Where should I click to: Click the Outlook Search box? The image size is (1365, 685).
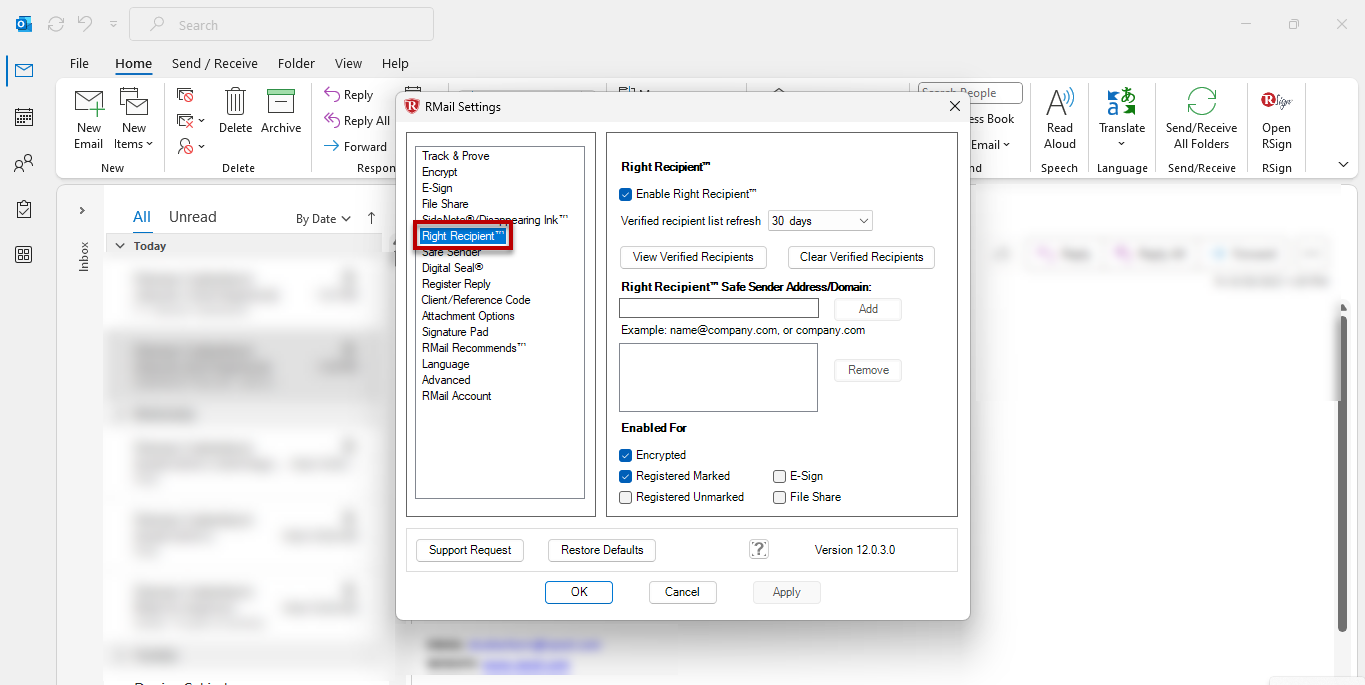coord(282,24)
